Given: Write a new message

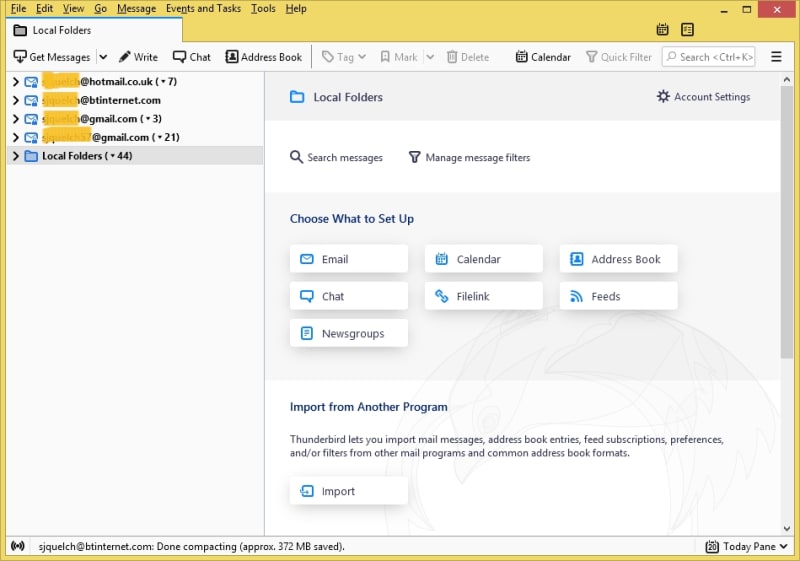Looking at the screenshot, I should coord(138,57).
